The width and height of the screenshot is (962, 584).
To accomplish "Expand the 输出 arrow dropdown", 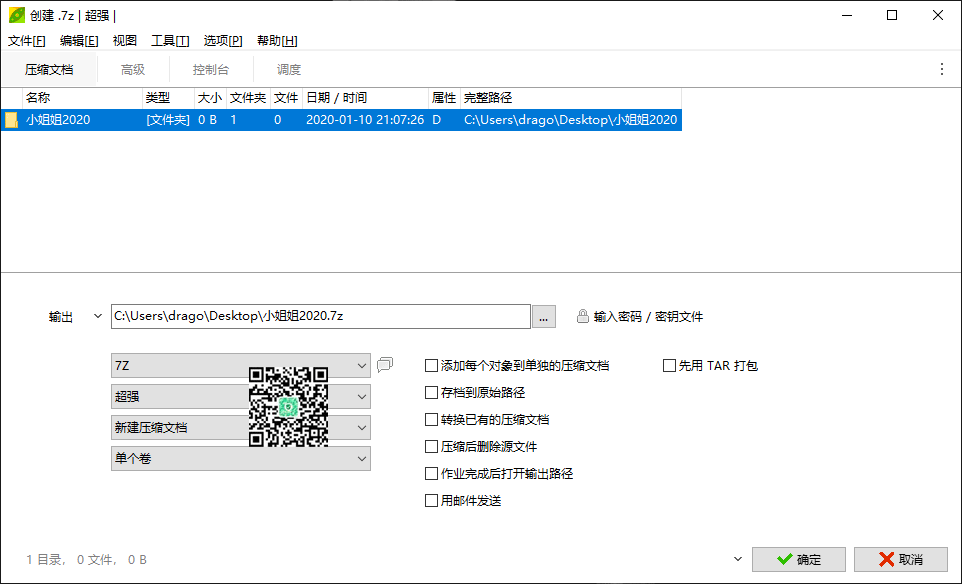I will click(98, 317).
